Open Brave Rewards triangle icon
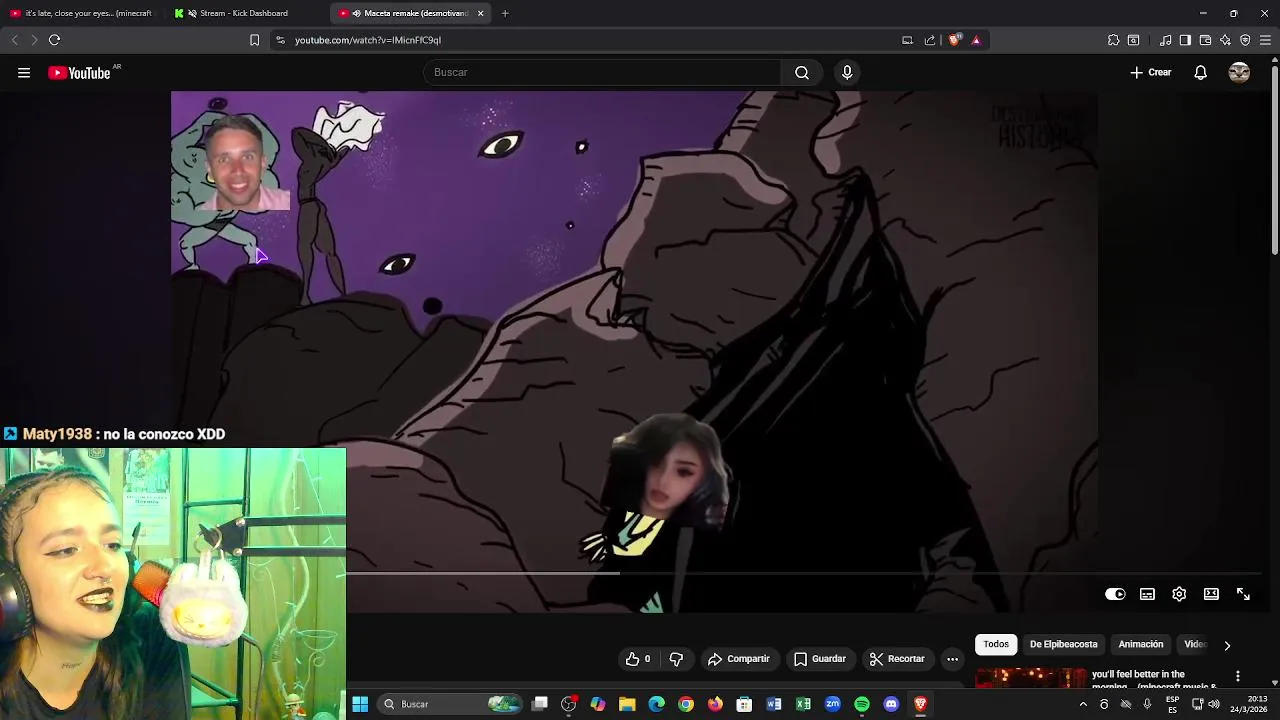 click(x=976, y=40)
